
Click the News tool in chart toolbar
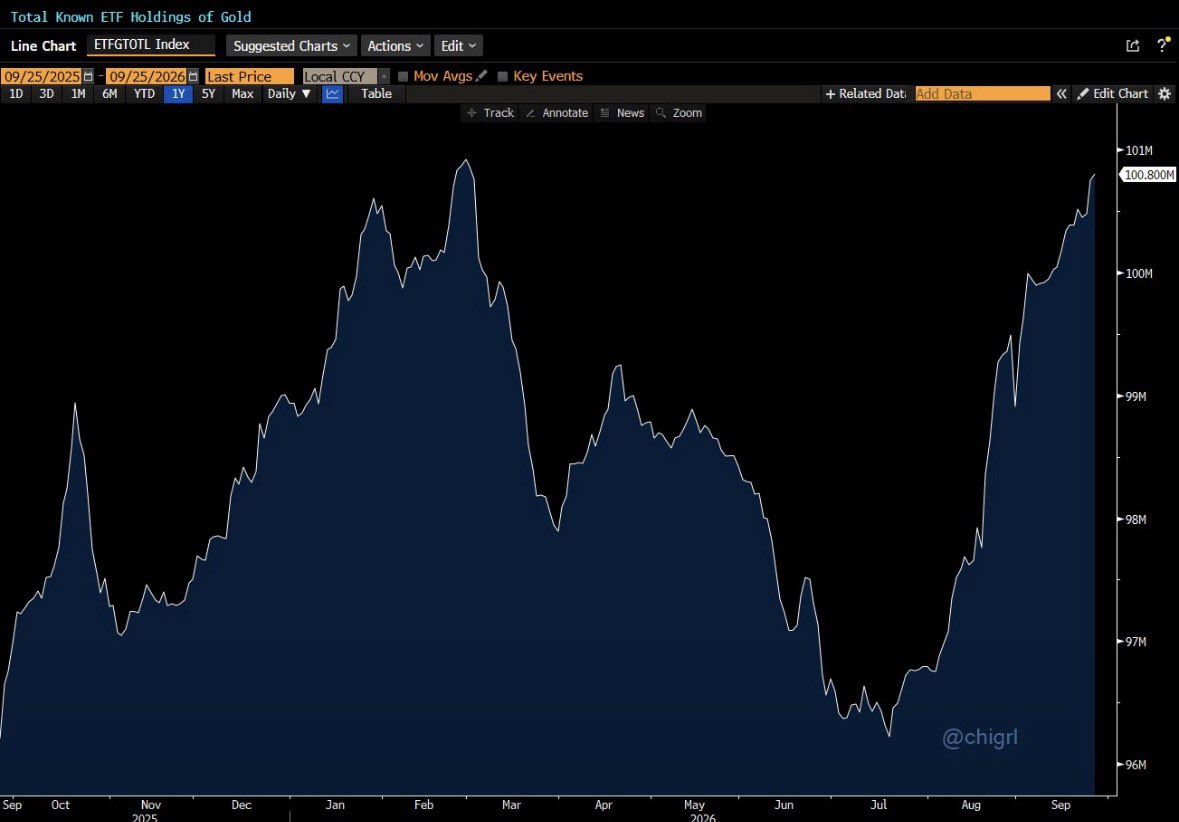tap(622, 113)
